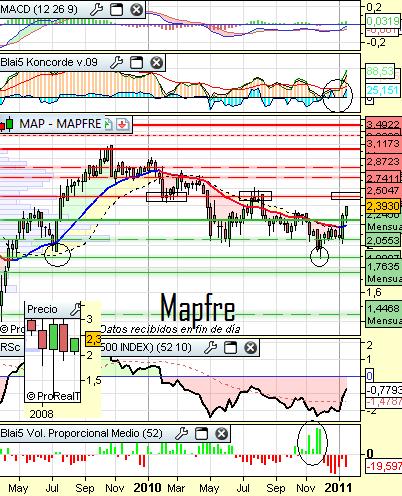Select the MAP - MAPFRE title label
The width and height of the screenshot is (402, 496).
click(x=60, y=124)
